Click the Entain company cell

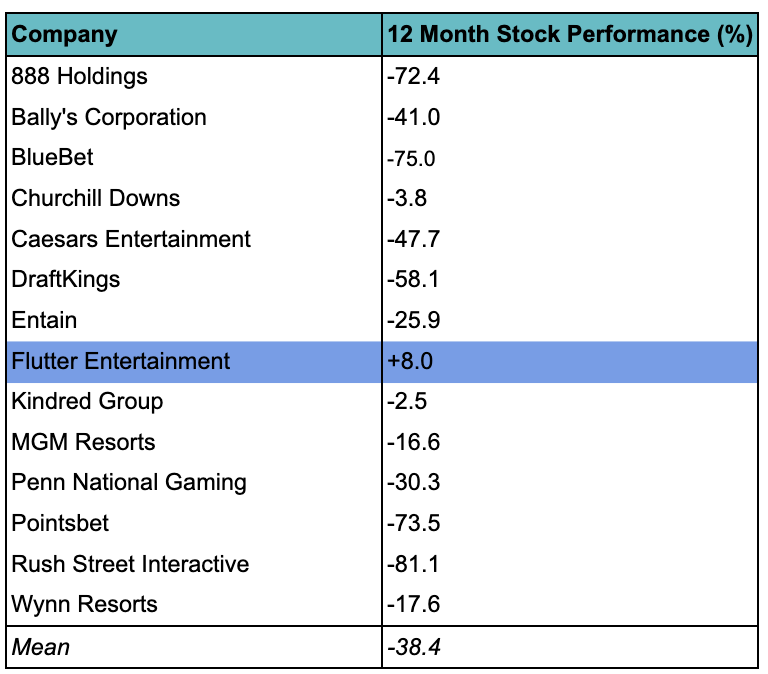(x=44, y=320)
